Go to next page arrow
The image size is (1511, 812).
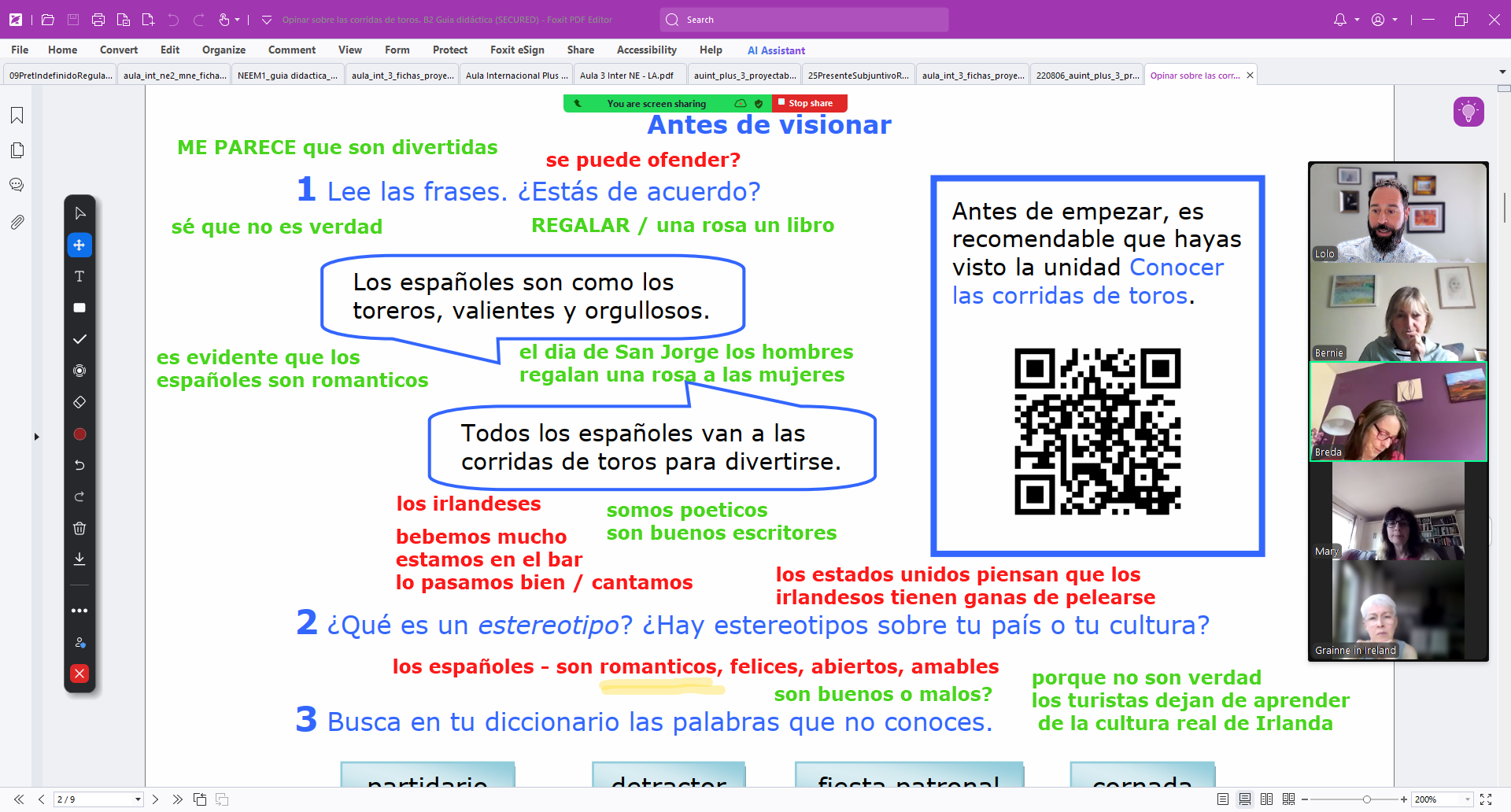[x=155, y=799]
